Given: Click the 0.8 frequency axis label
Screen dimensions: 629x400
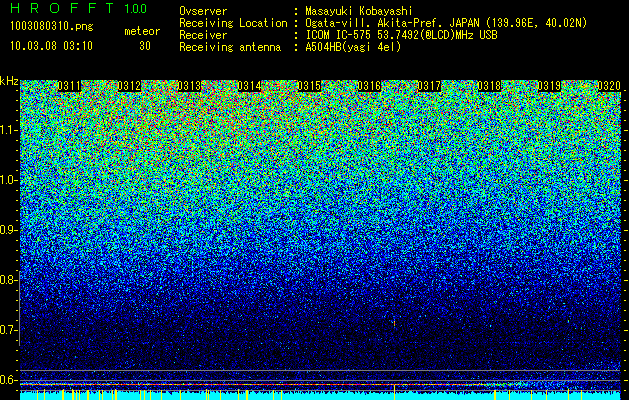Looking at the screenshot, I should click(x=8, y=280).
